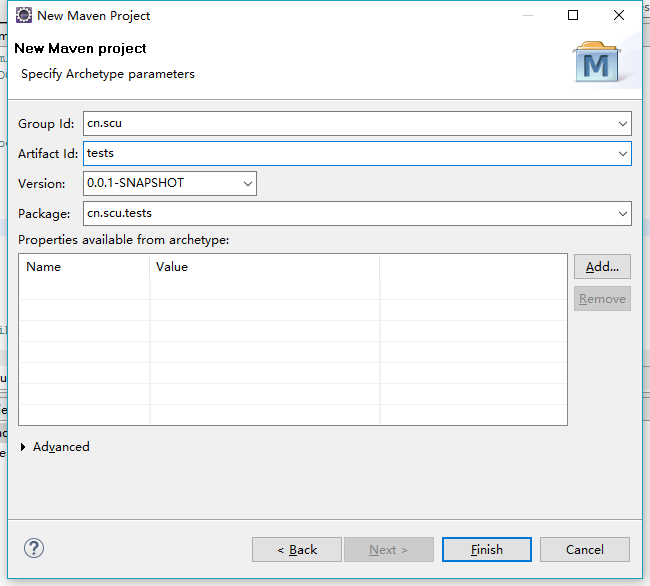The height and width of the screenshot is (586, 650).
Task: Click the Add... button
Action: (x=602, y=266)
